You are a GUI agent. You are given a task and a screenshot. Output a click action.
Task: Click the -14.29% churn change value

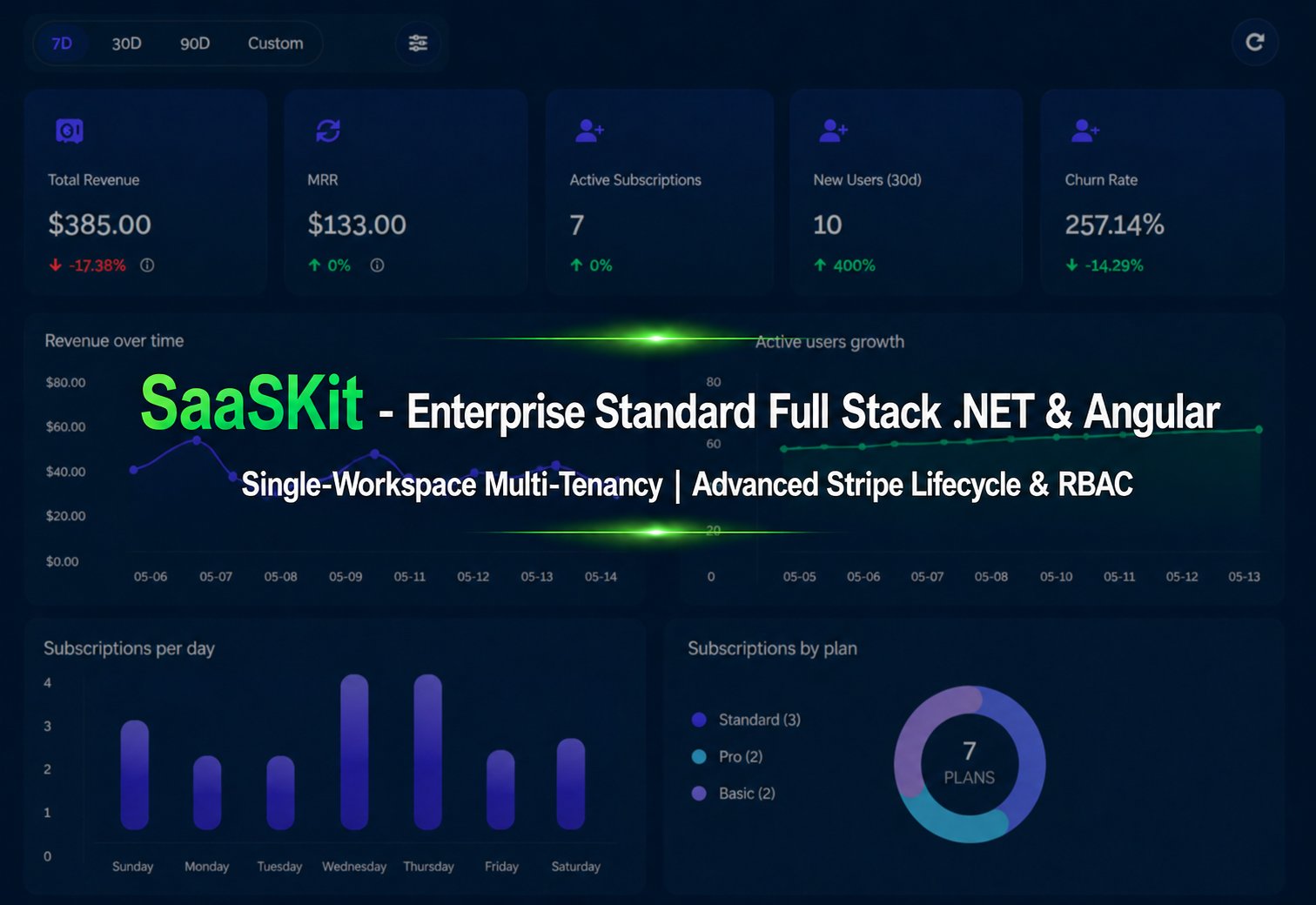(1113, 265)
